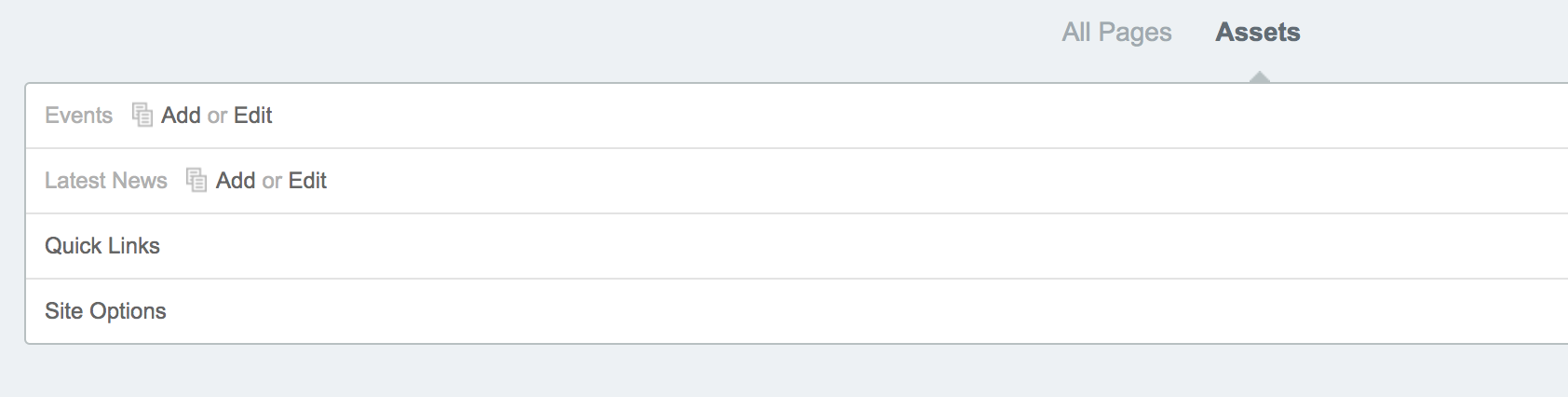
Task: Switch to the All Pages tab
Action: tap(1116, 33)
